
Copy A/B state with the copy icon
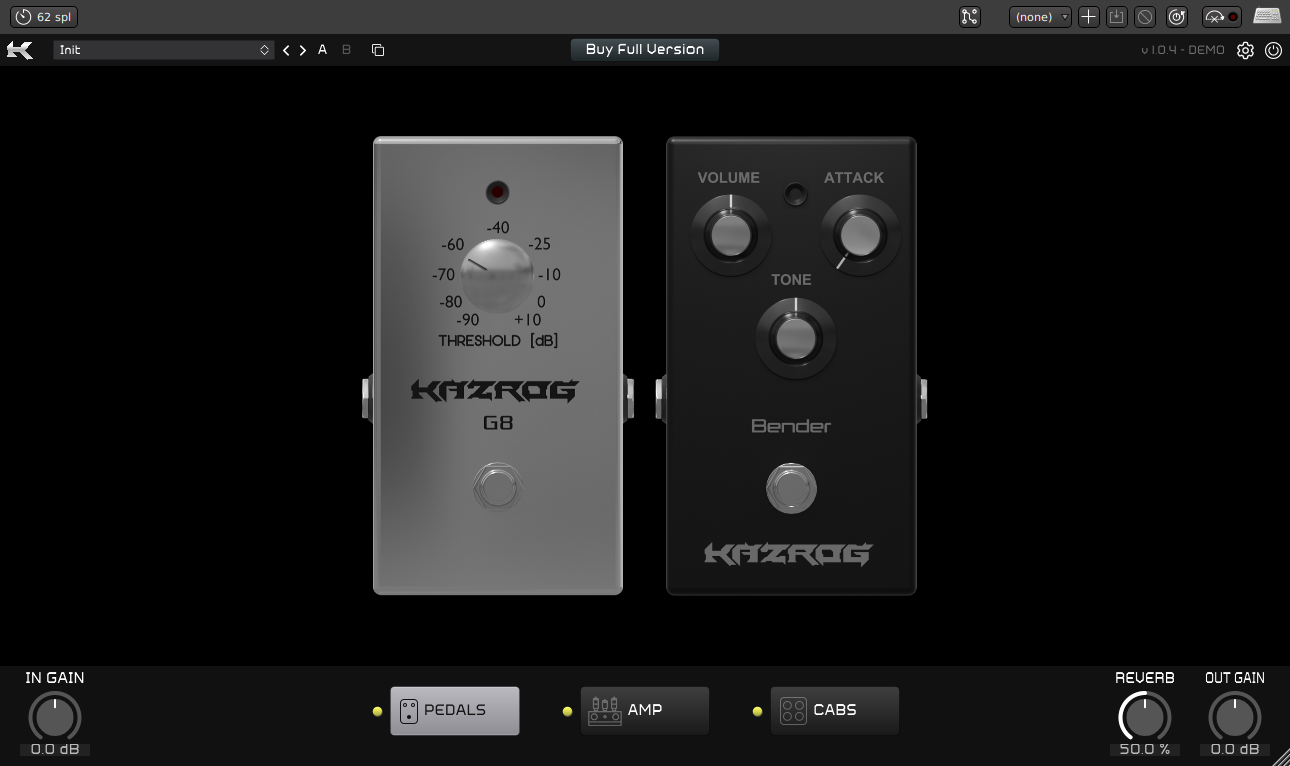click(x=378, y=50)
